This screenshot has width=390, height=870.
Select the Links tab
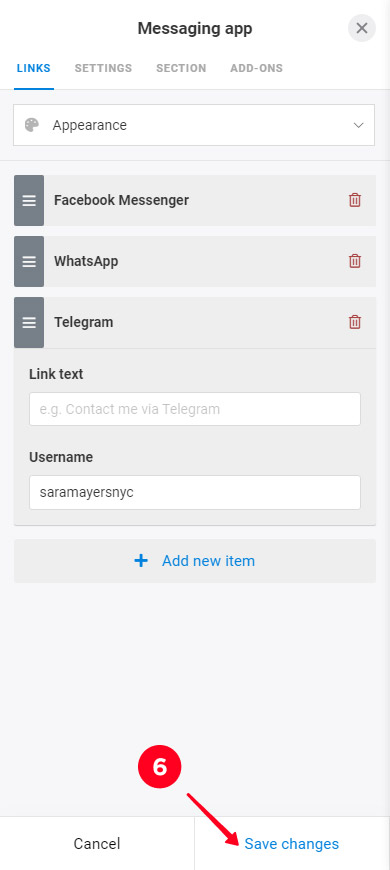coord(34,68)
